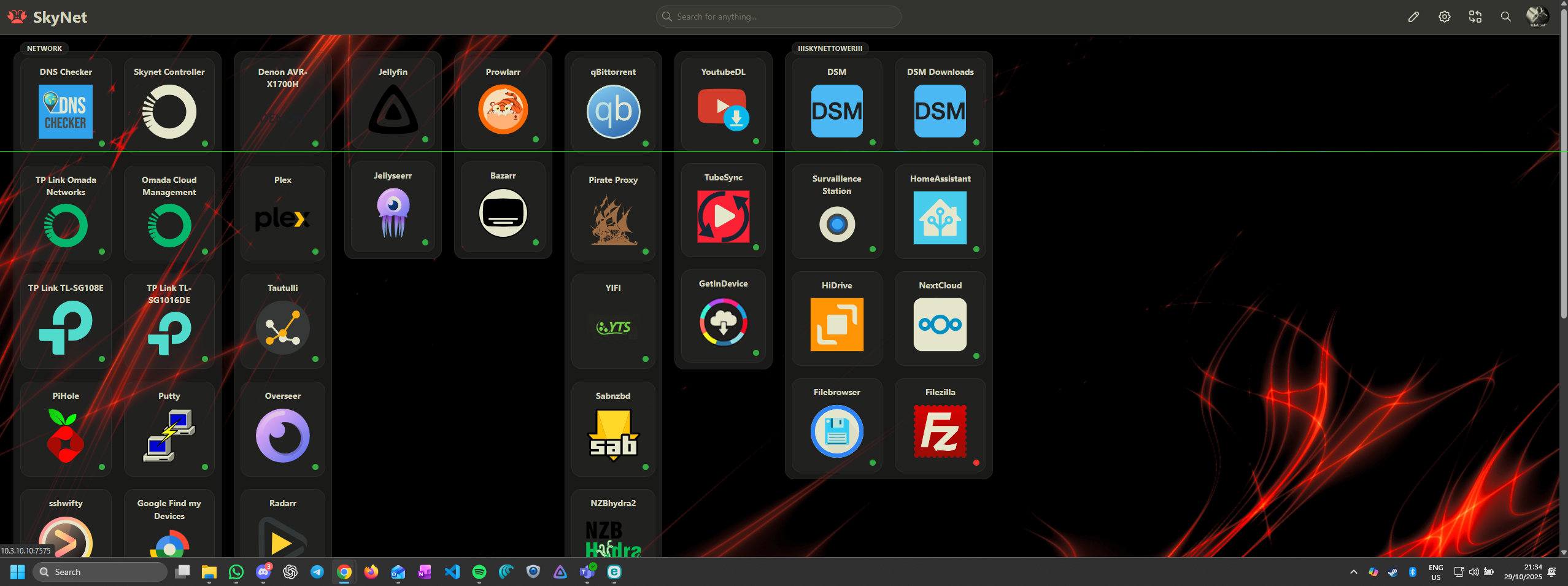Open the TP Link TL-SG108E switch tile

(66, 321)
